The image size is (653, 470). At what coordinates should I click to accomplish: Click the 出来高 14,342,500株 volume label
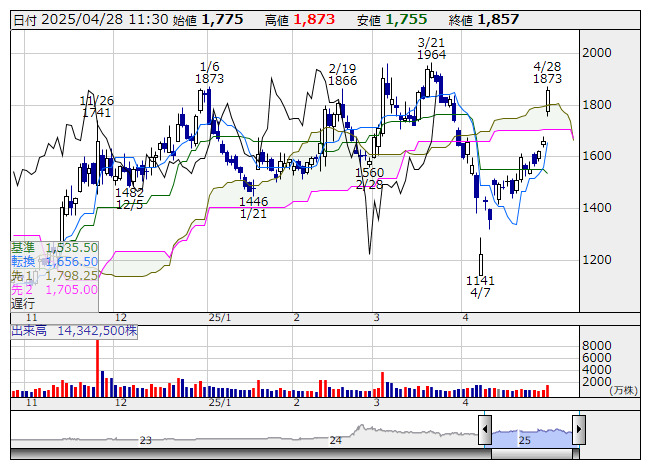pos(74,331)
